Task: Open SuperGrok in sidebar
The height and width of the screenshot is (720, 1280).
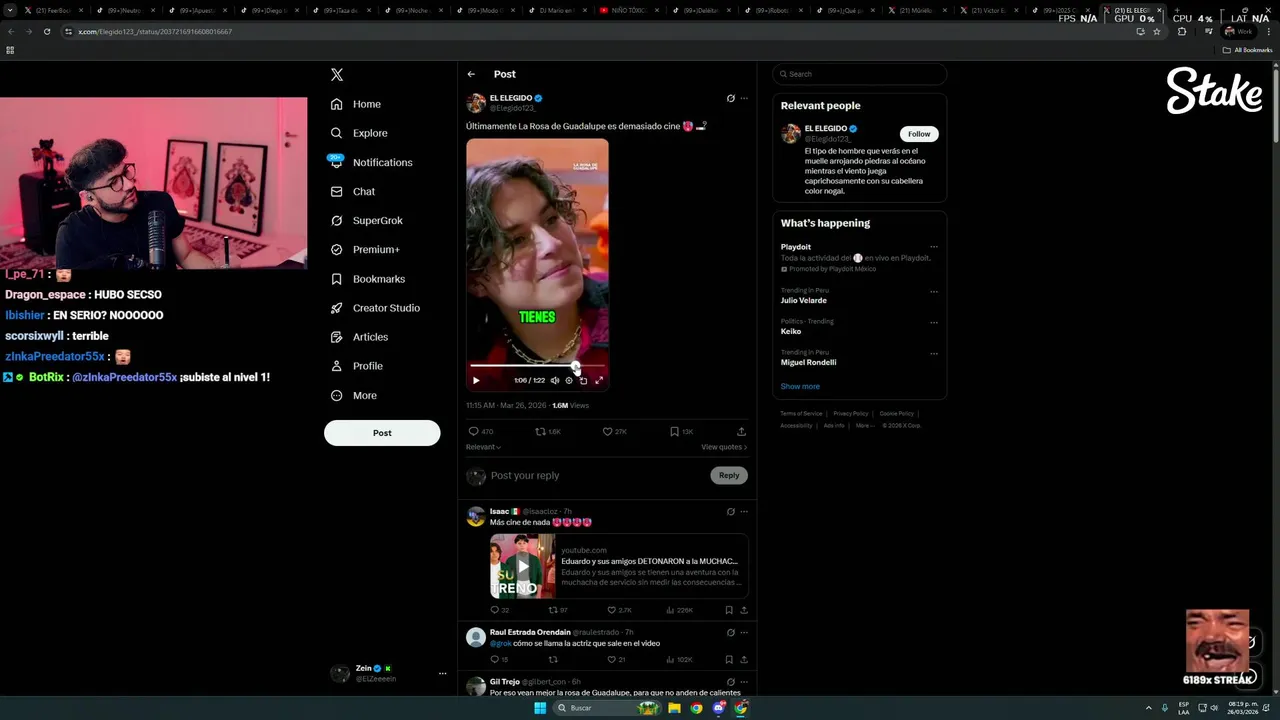Action: coord(367,220)
